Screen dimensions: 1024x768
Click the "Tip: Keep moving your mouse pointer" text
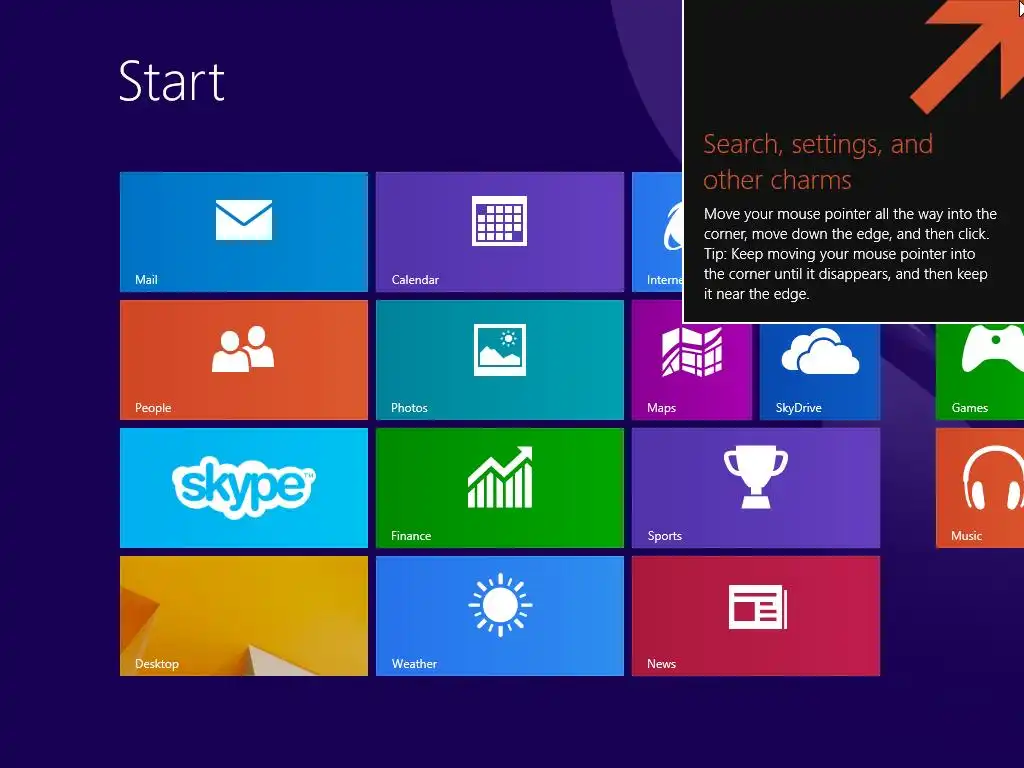(839, 254)
